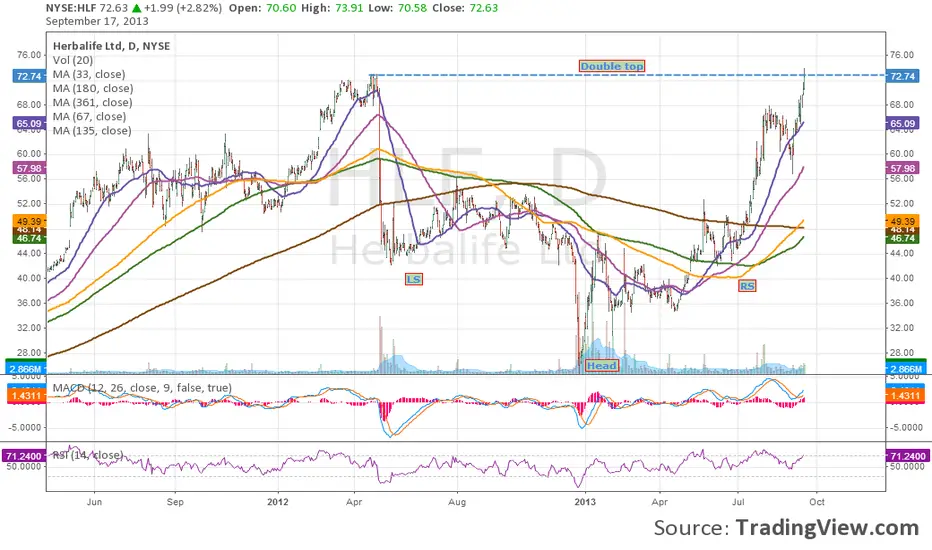Click the Aug label on time axis
This screenshot has height=550, width=932.
(457, 502)
